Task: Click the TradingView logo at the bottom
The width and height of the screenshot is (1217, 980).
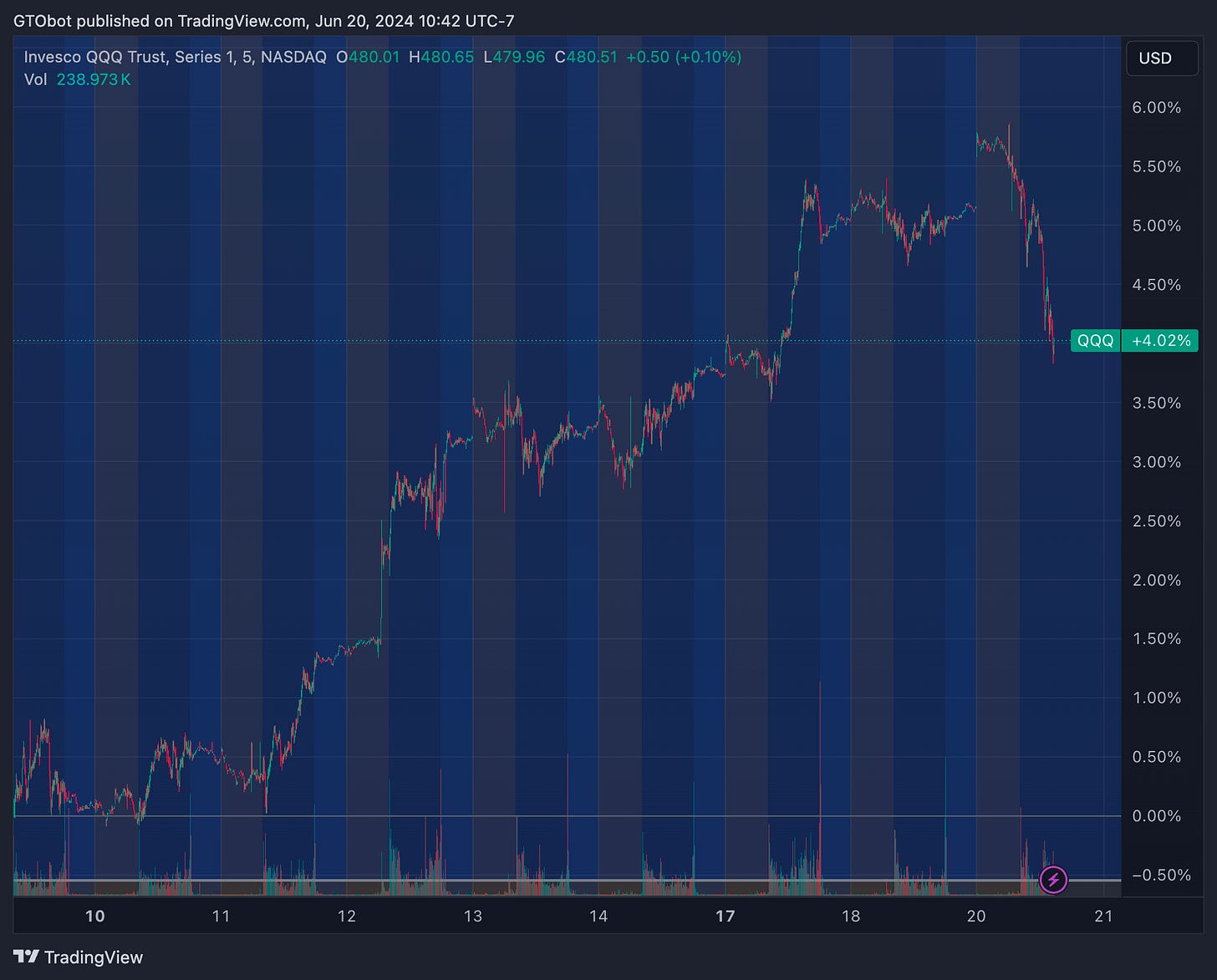Action: pos(79,957)
